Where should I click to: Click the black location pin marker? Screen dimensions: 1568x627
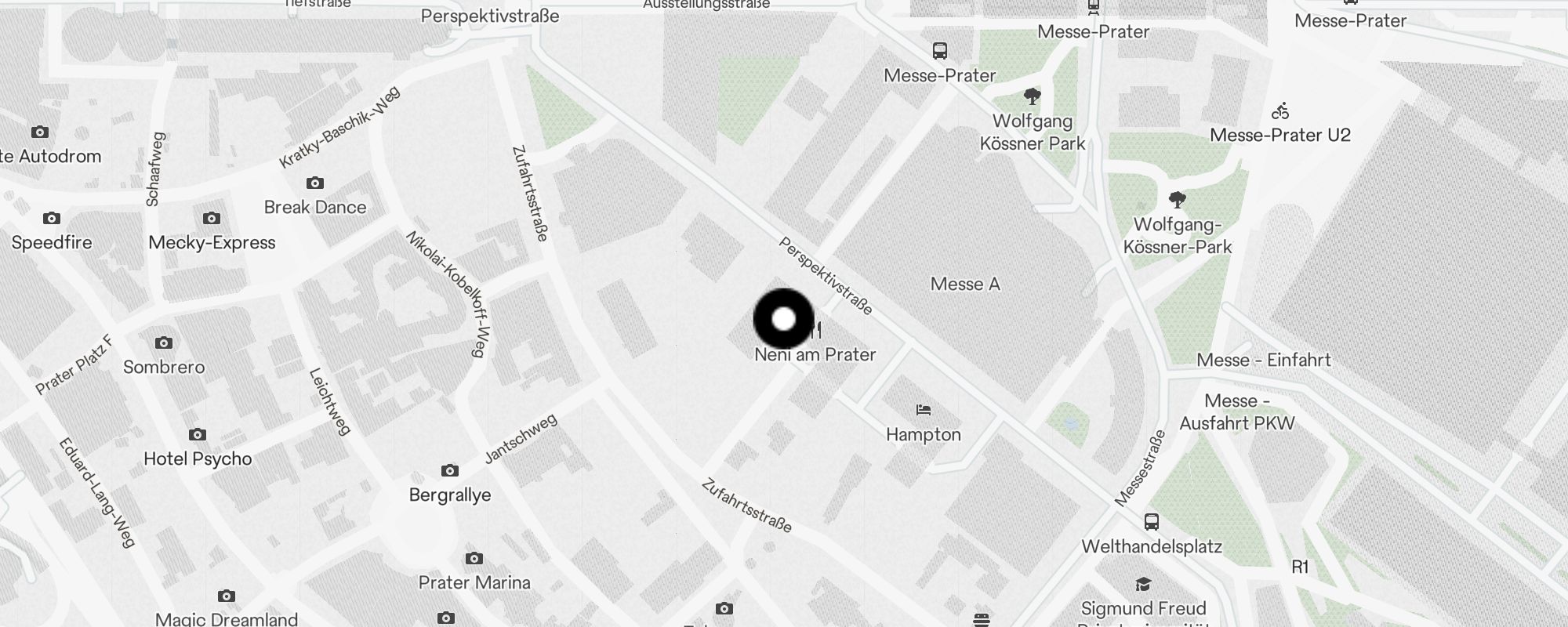(x=783, y=319)
